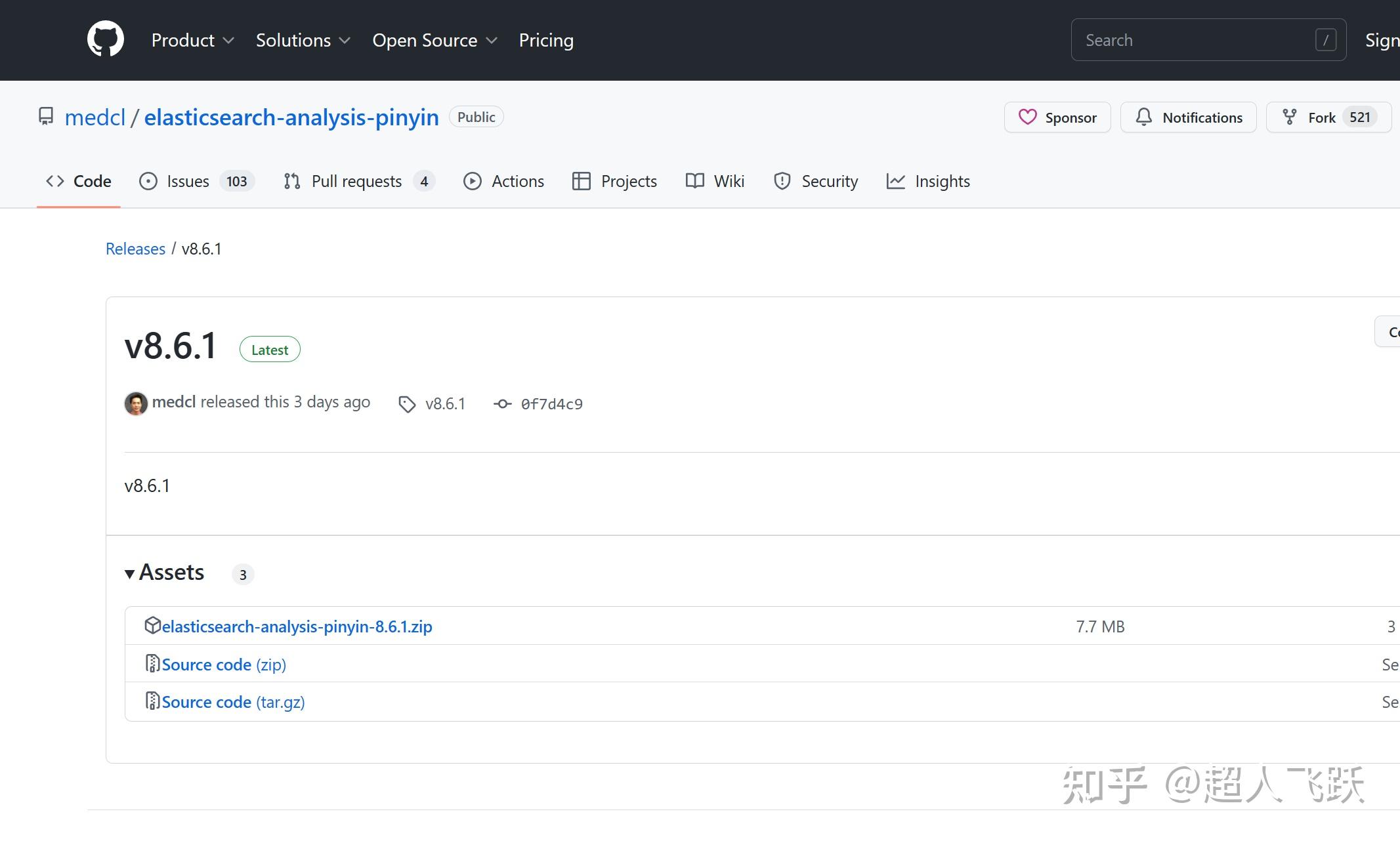The width and height of the screenshot is (1400, 841).
Task: Go to the Releases breadcrumb link
Action: (135, 249)
